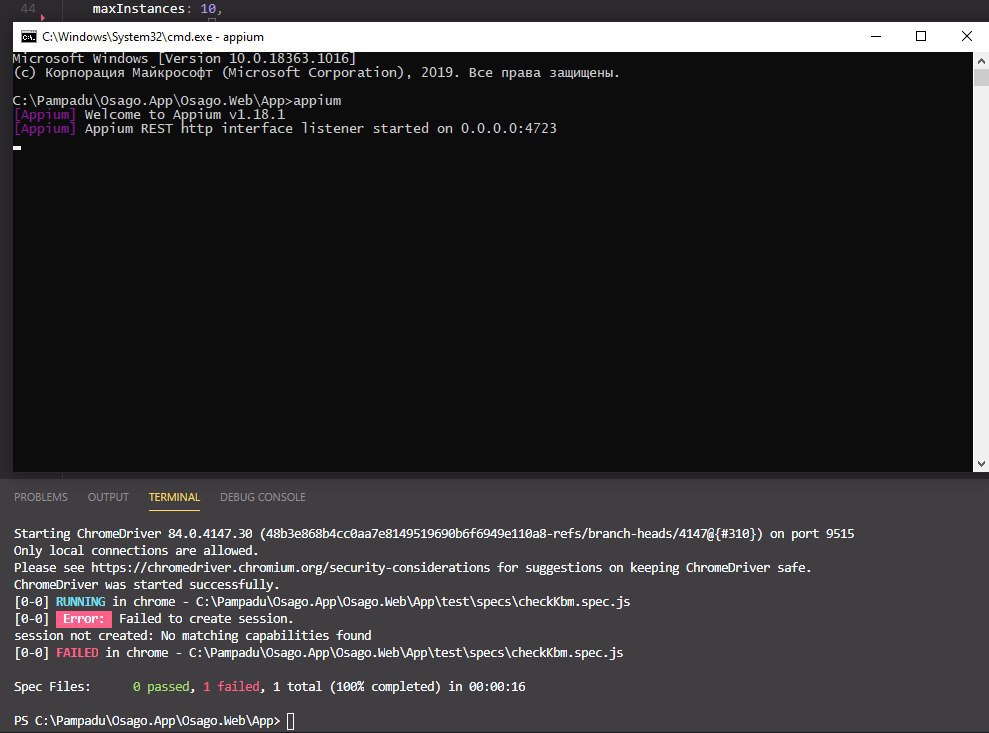989x733 pixels.
Task: Click the '0.0.0.0:4723' listener address
Action: click(x=508, y=128)
